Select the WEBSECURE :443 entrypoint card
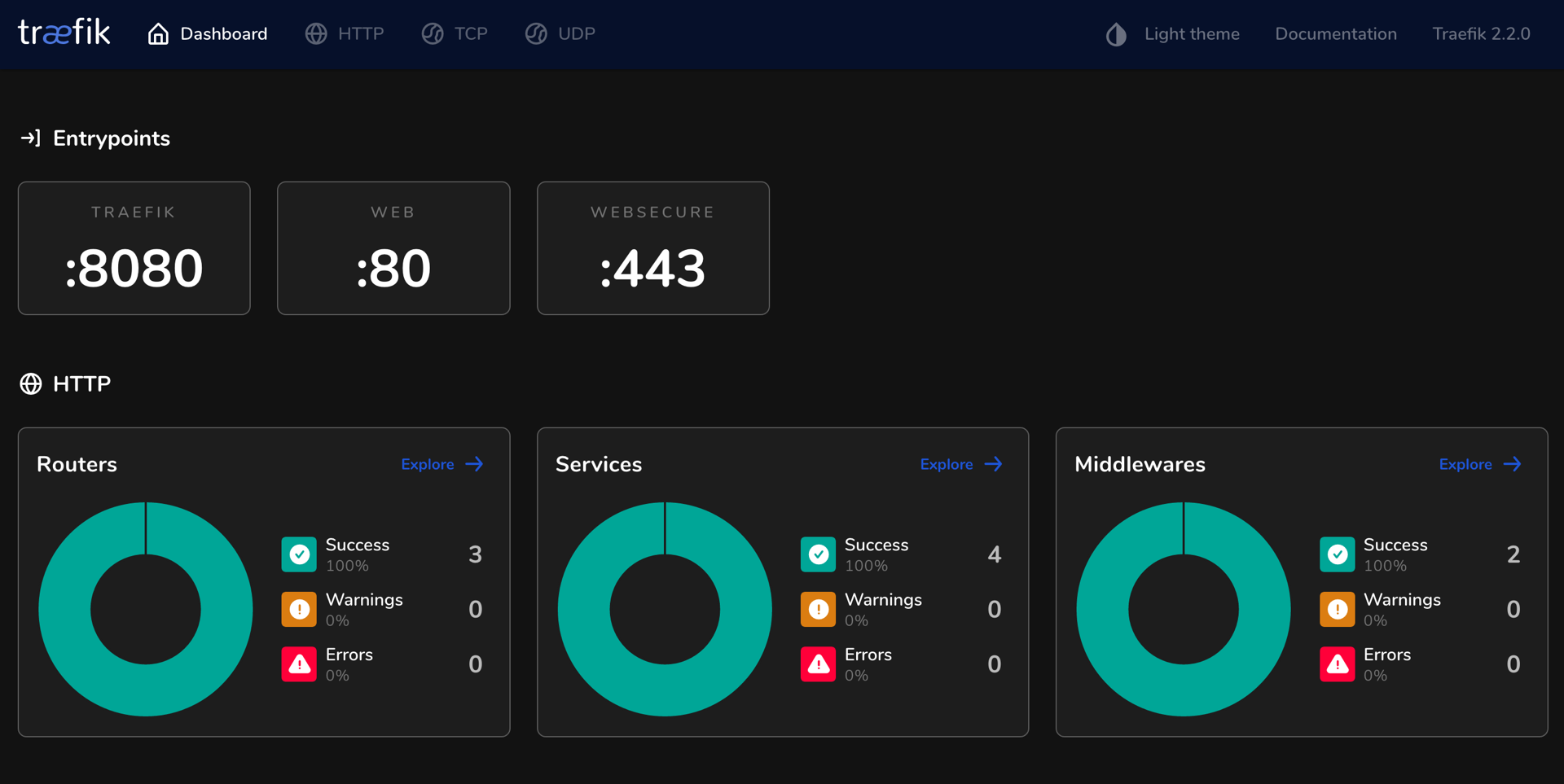Image resolution: width=1564 pixels, height=784 pixels. click(x=652, y=248)
